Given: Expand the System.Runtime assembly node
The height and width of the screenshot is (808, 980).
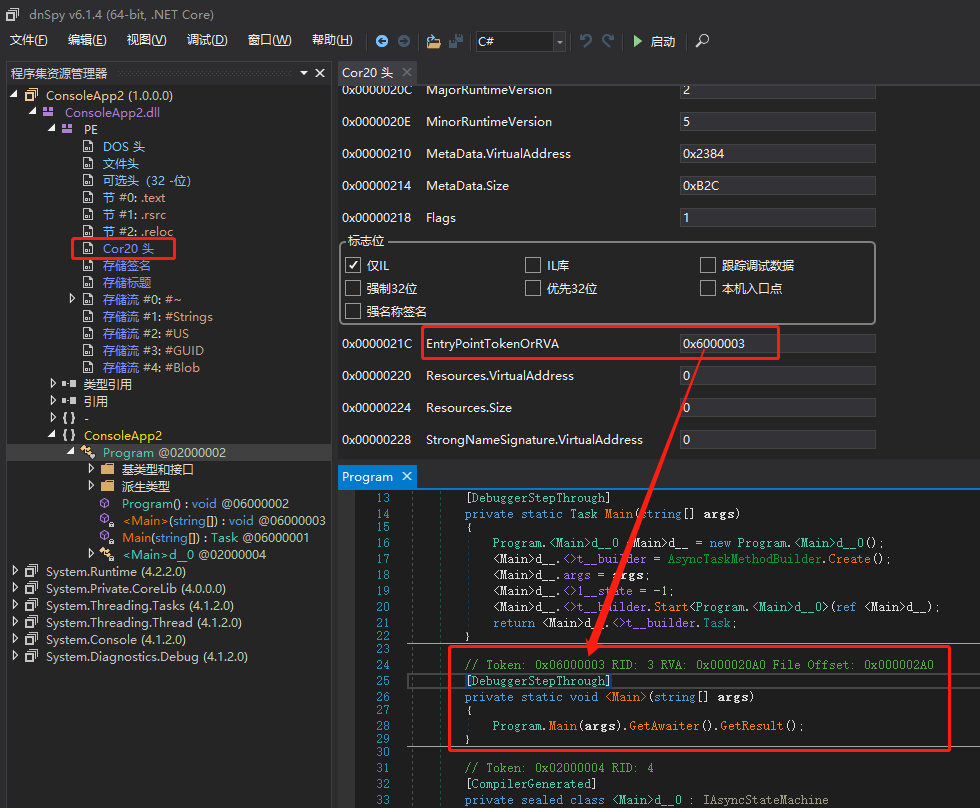Looking at the screenshot, I should pyautogui.click(x=13, y=571).
